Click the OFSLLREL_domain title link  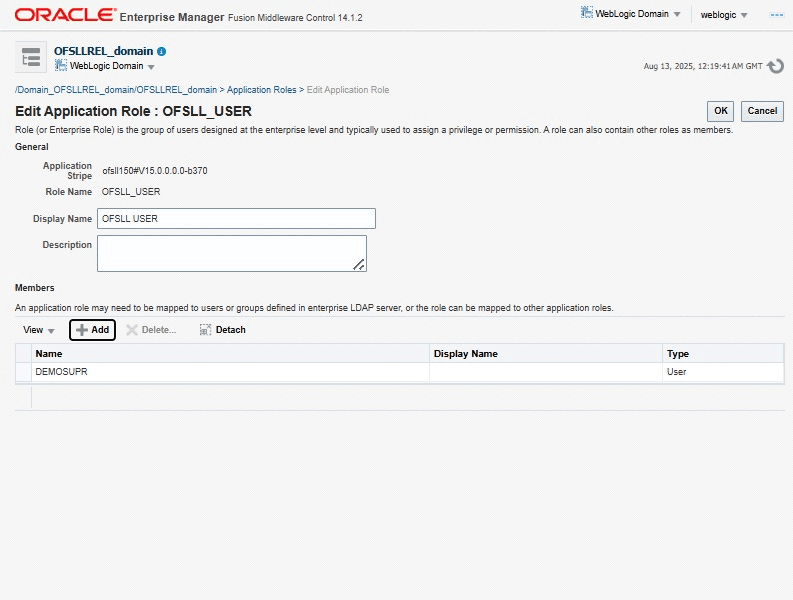click(x=104, y=51)
